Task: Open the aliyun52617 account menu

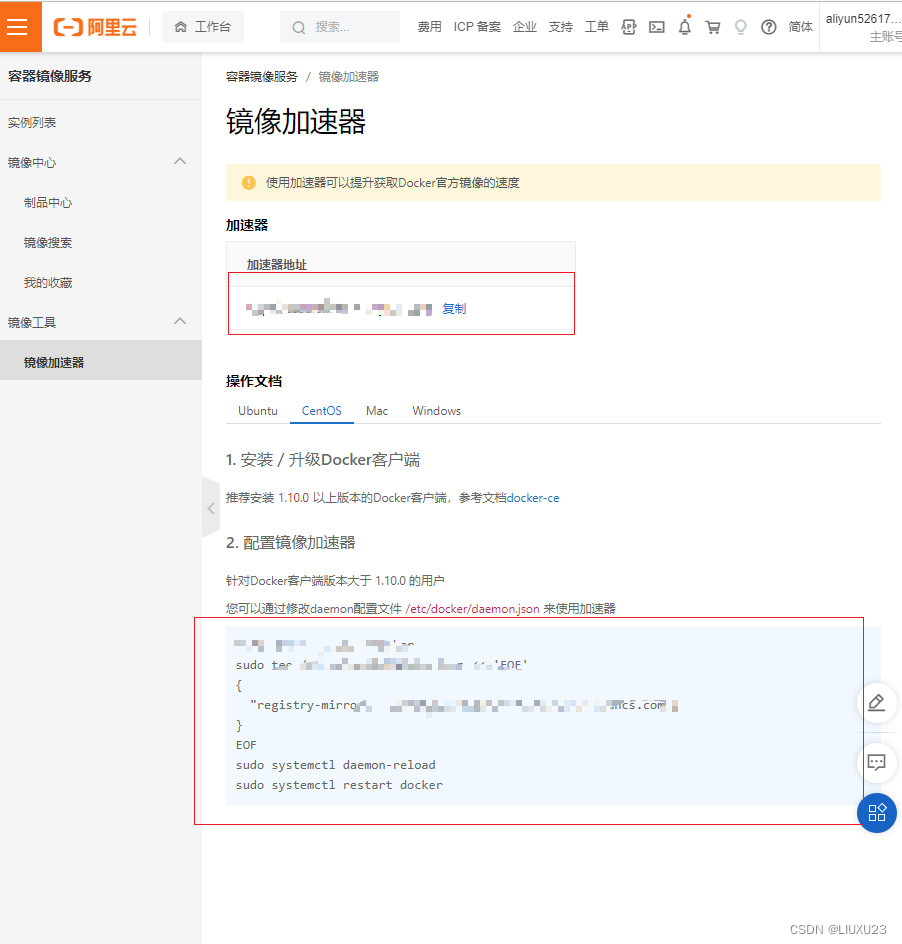Action: pyautogui.click(x=863, y=27)
